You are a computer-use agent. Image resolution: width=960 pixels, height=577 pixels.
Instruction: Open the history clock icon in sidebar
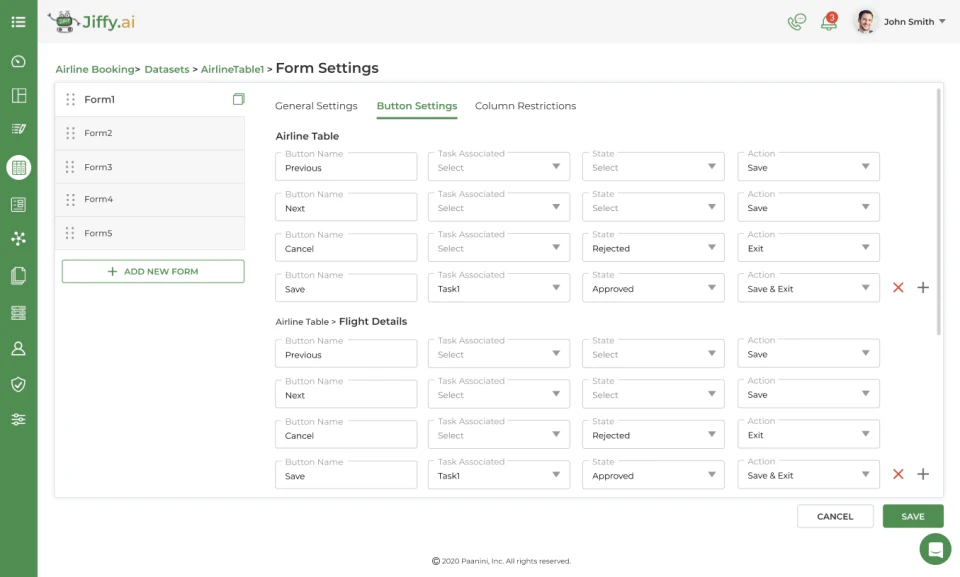tap(18, 61)
